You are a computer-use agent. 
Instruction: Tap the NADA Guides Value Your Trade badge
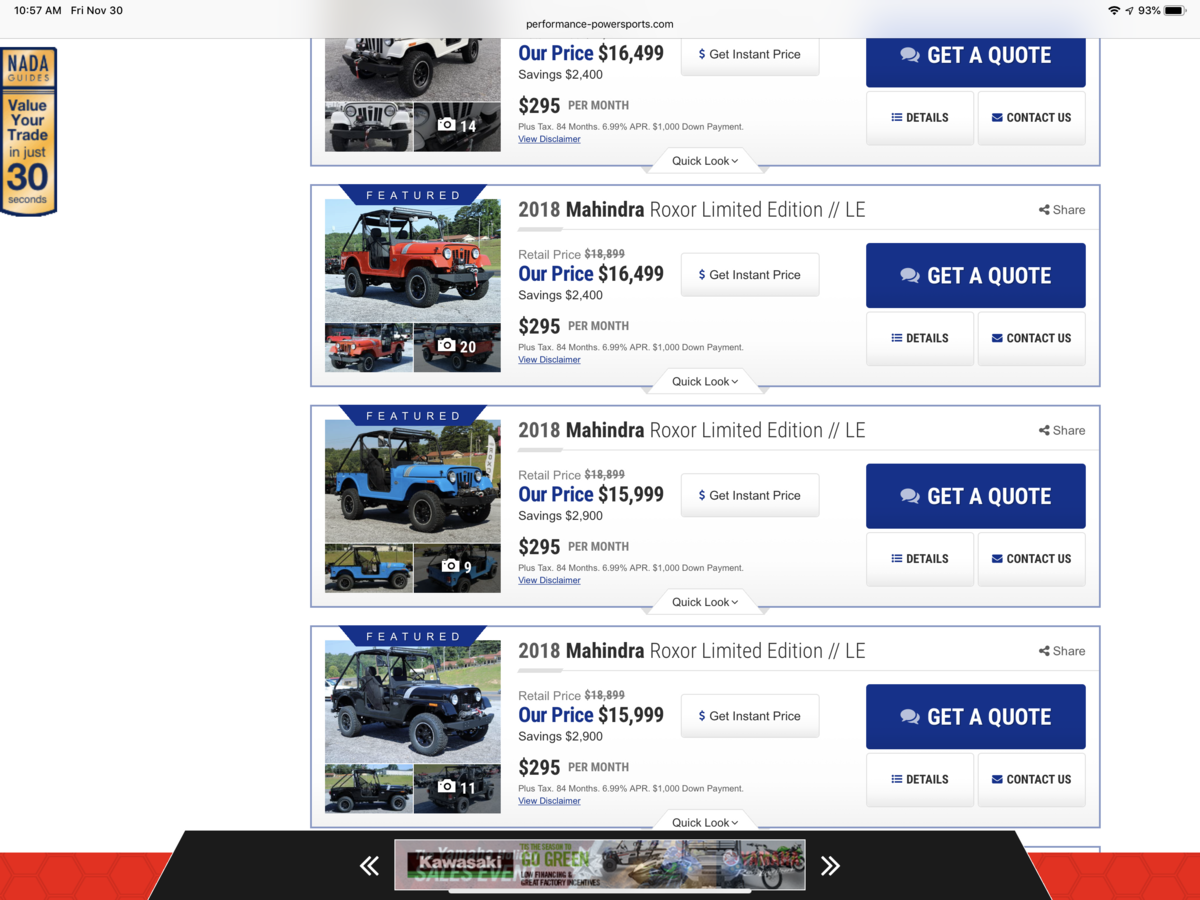point(28,131)
